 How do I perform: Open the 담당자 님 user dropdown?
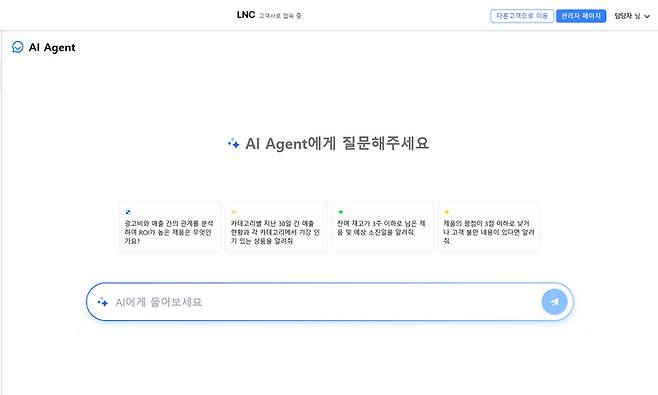click(x=632, y=16)
